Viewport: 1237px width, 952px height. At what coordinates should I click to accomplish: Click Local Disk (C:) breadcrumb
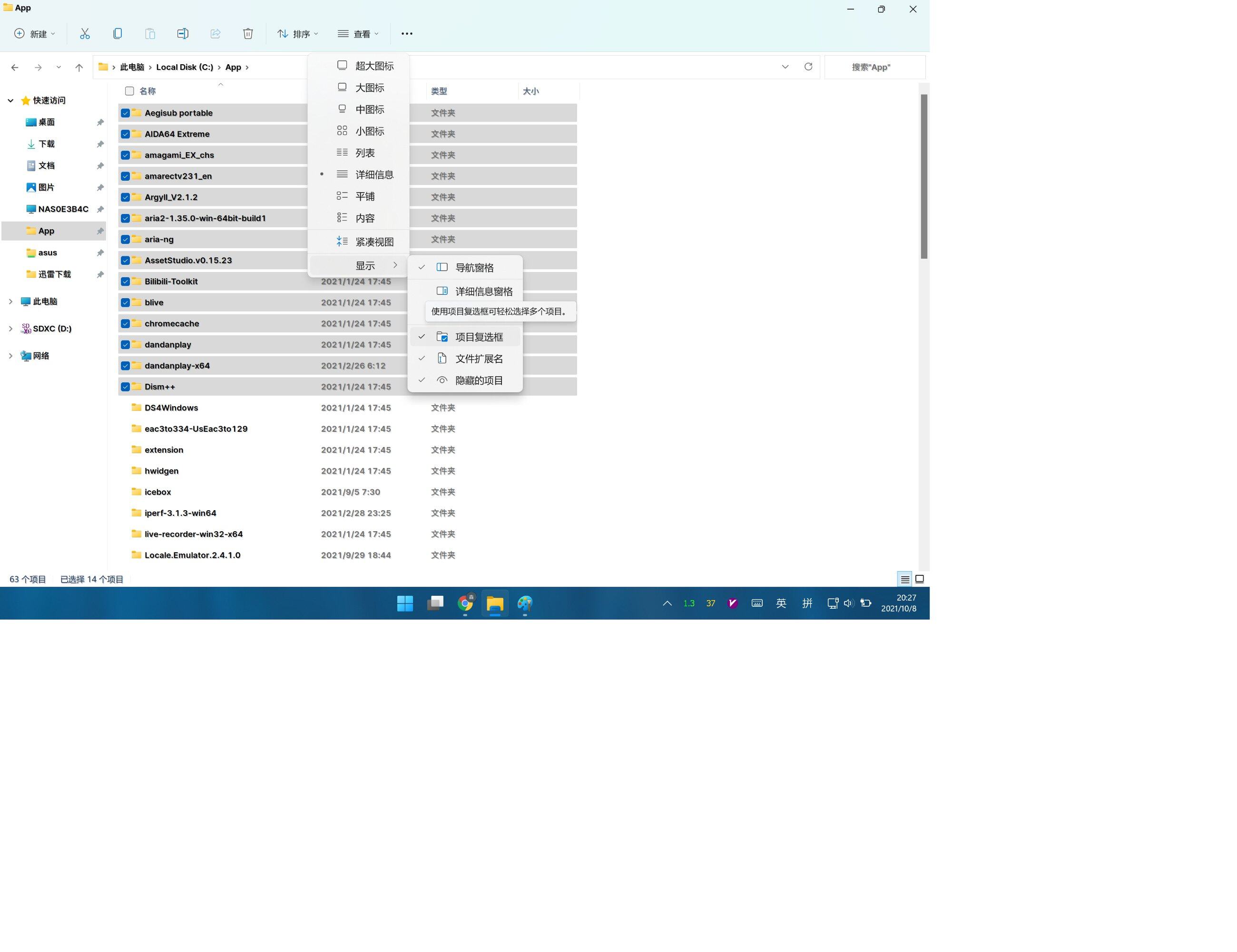click(185, 68)
